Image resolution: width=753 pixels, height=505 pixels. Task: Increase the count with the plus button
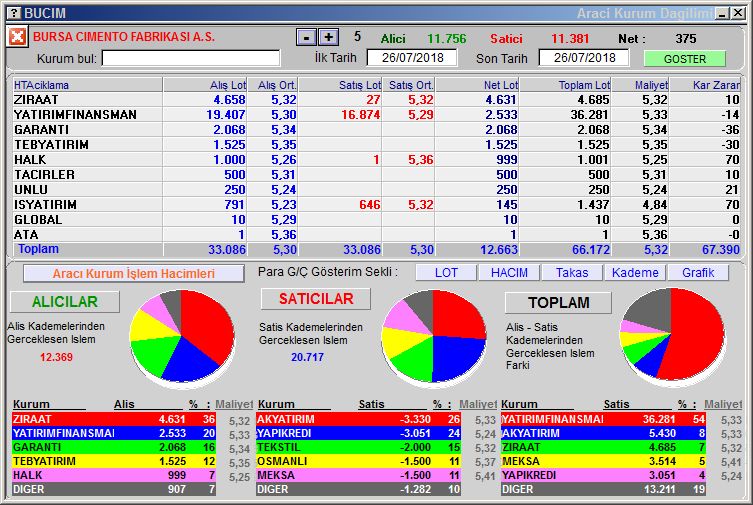(328, 37)
